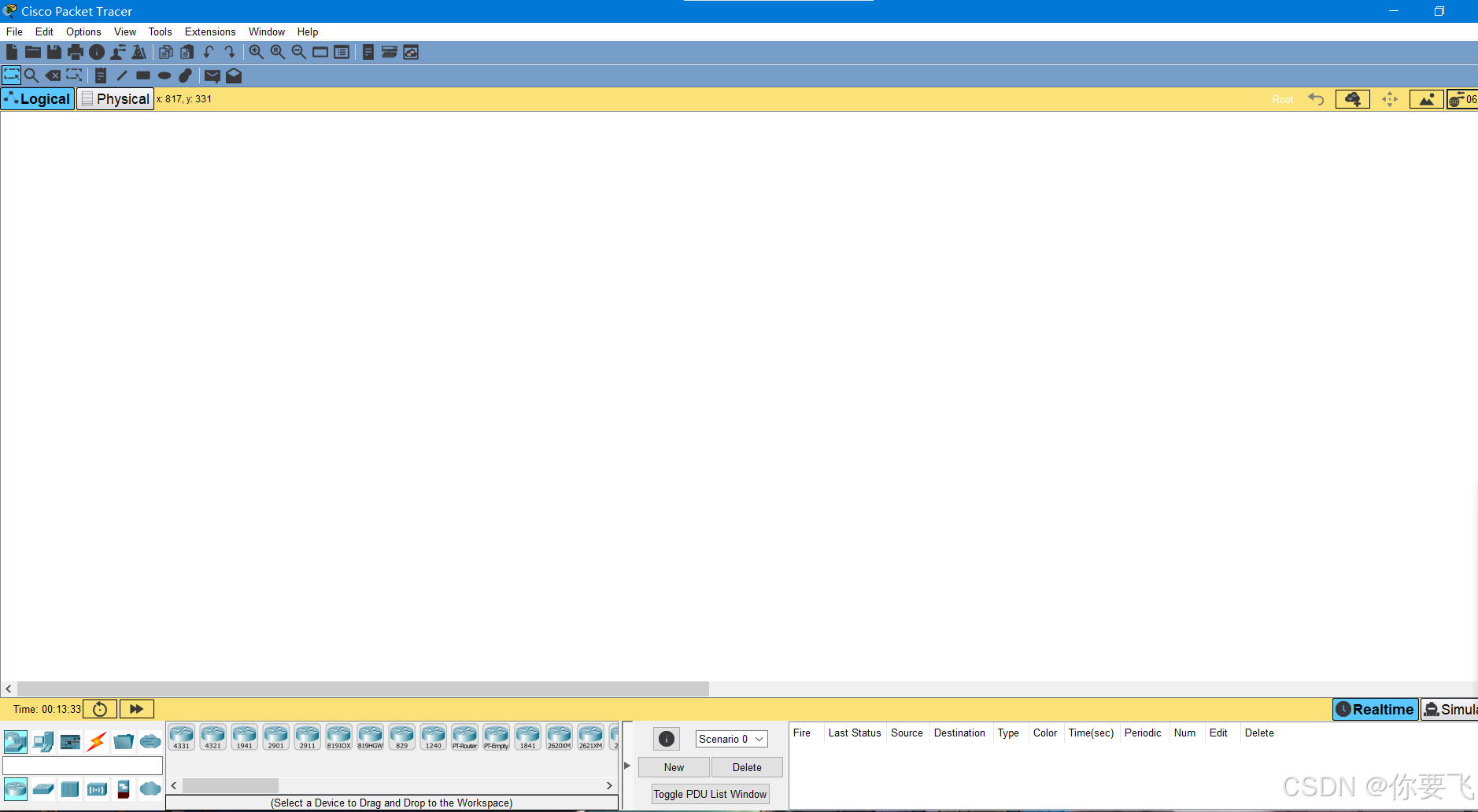Select the Wireless Devices subcategory

[x=97, y=788]
